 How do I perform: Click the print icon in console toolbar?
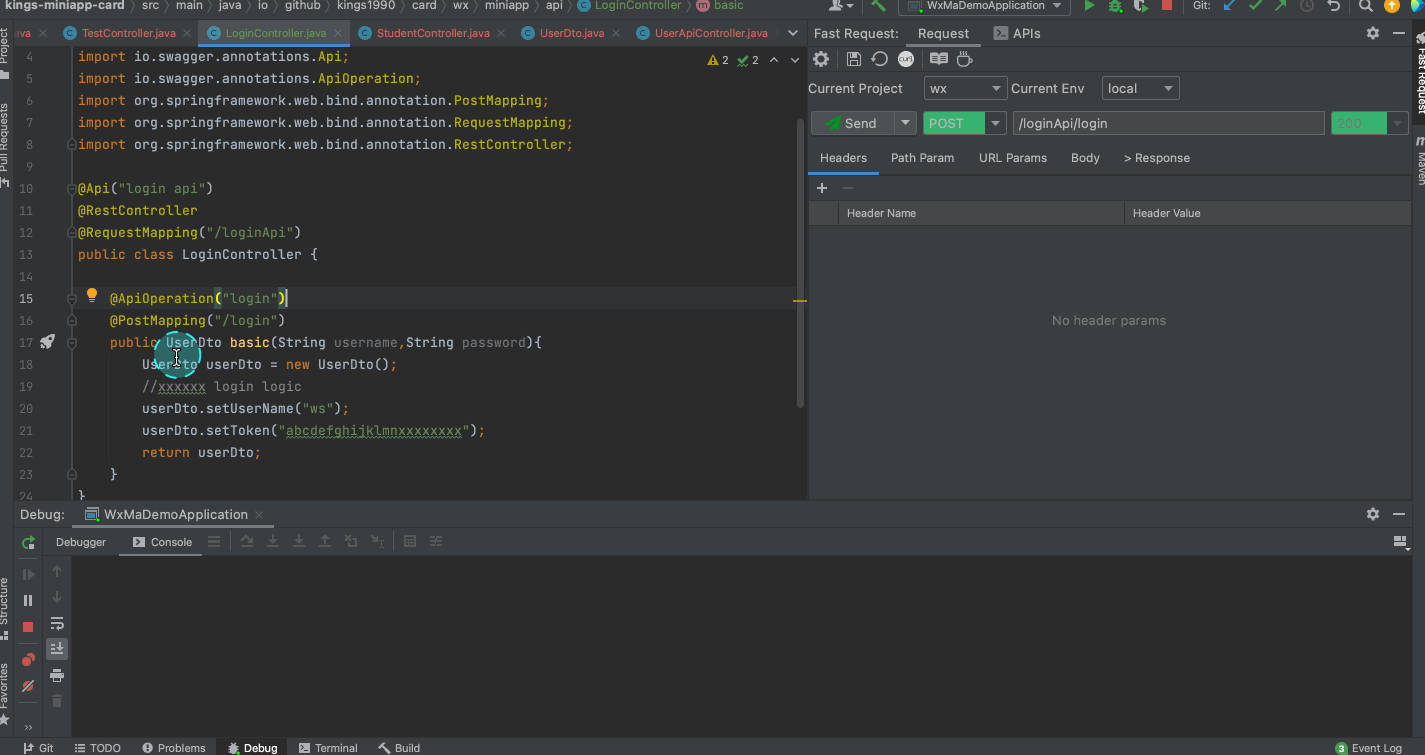pos(57,676)
